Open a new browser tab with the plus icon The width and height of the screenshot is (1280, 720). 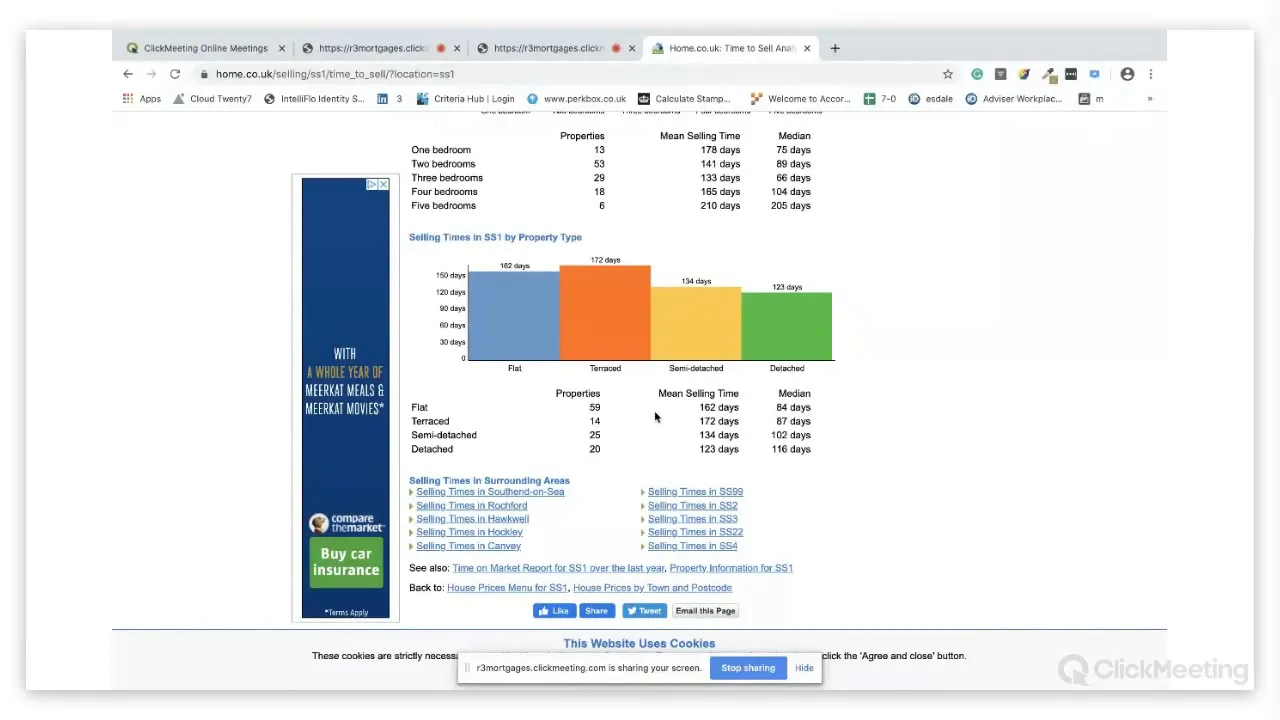tap(835, 48)
